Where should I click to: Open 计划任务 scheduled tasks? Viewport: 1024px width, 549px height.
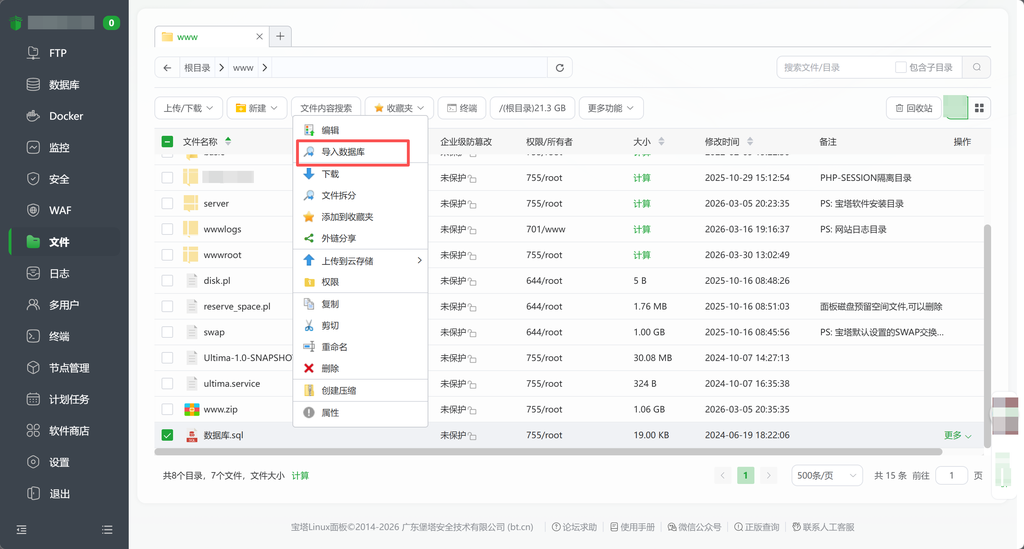point(69,399)
